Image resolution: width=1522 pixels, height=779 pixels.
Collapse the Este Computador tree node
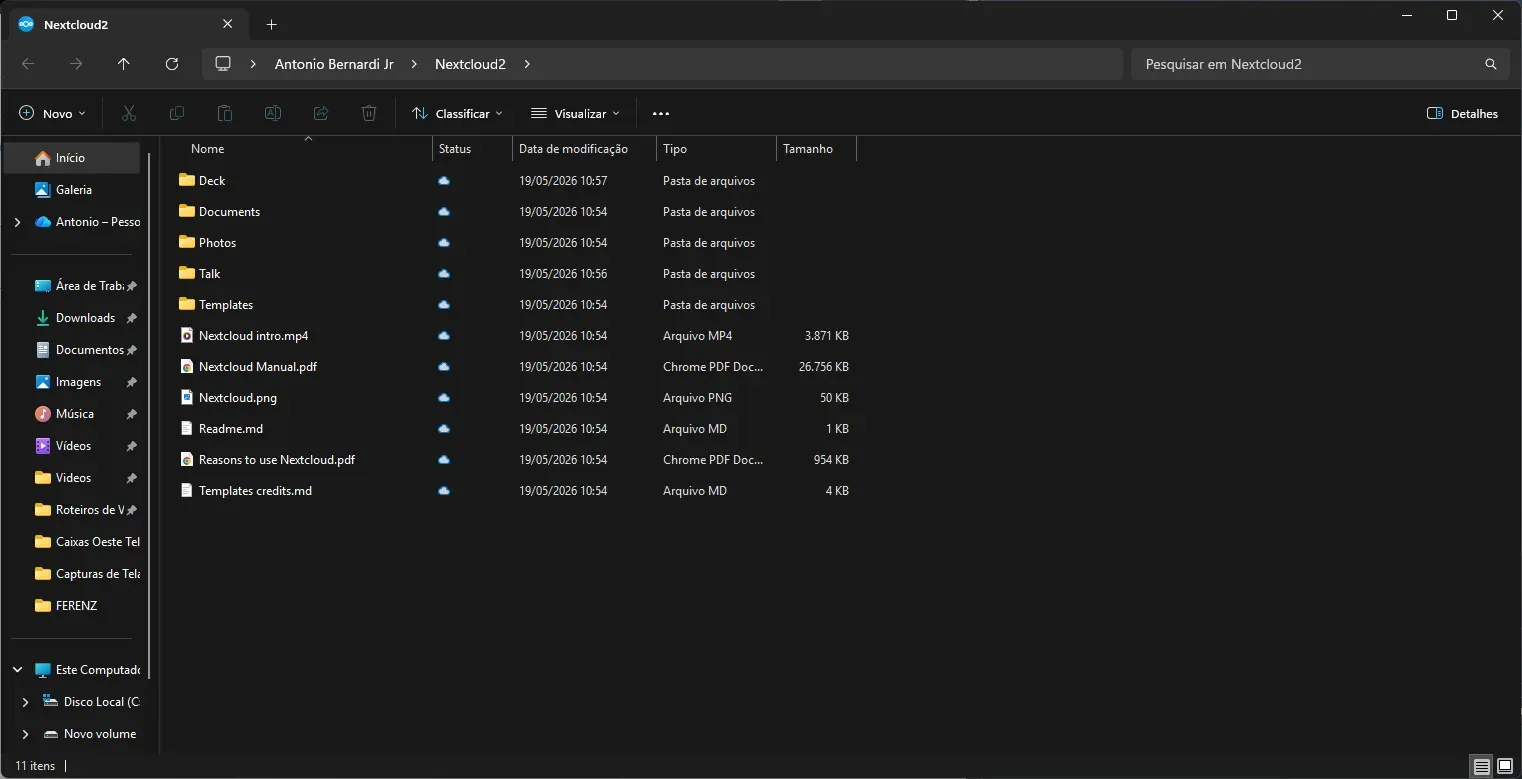point(17,670)
